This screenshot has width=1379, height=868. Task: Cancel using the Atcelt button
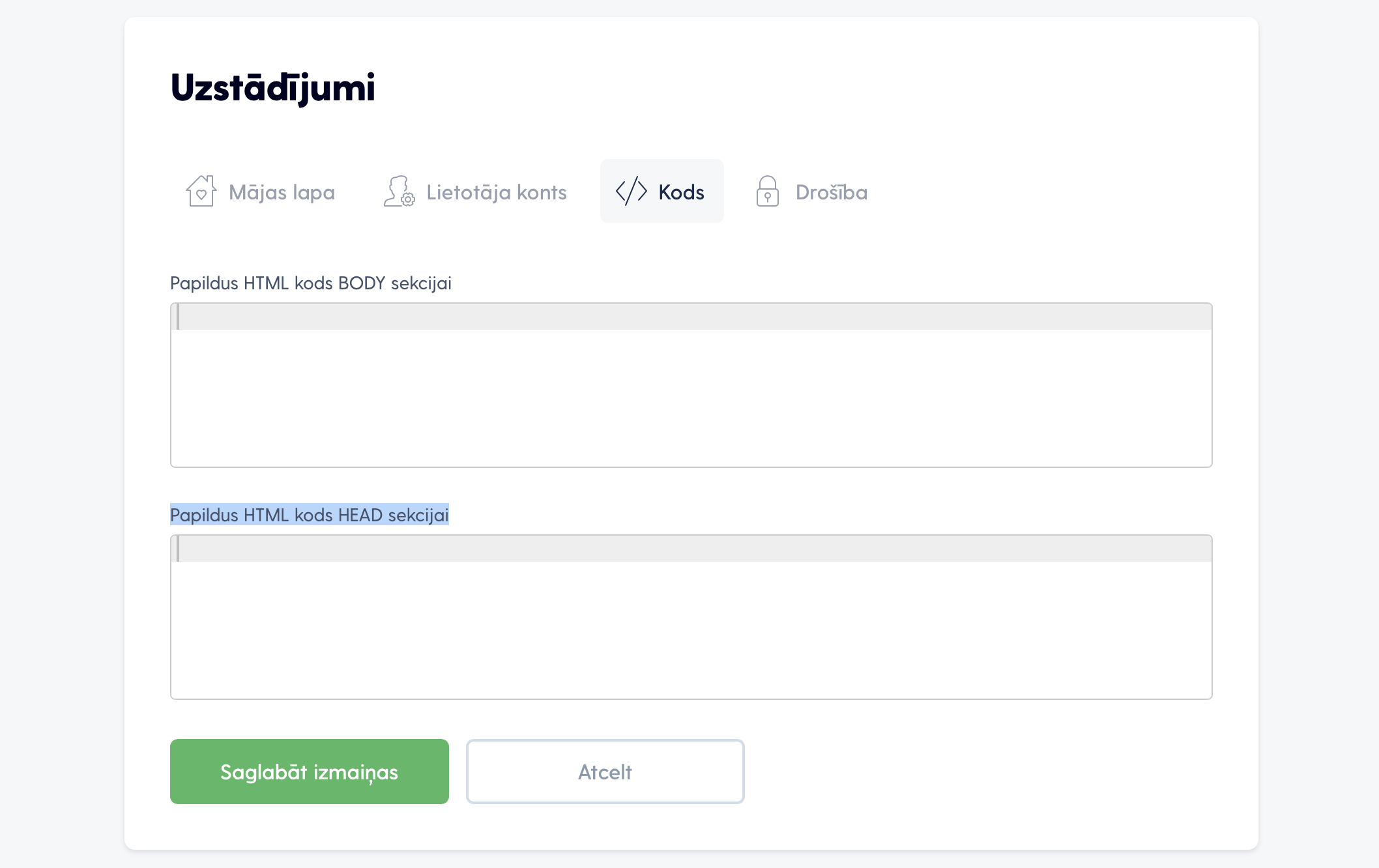pos(605,772)
